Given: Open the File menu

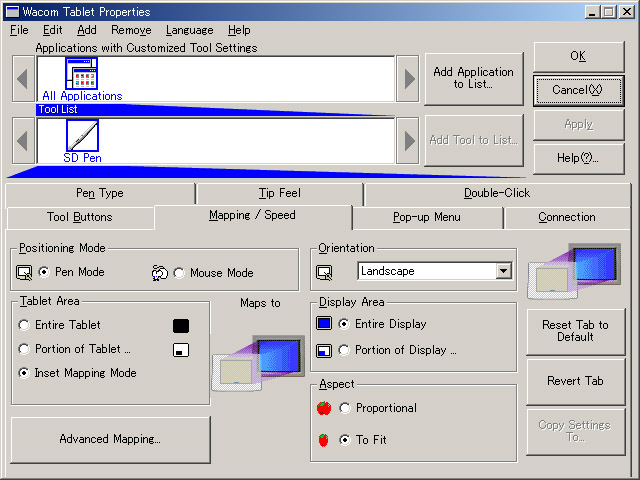Looking at the screenshot, I should (x=19, y=30).
